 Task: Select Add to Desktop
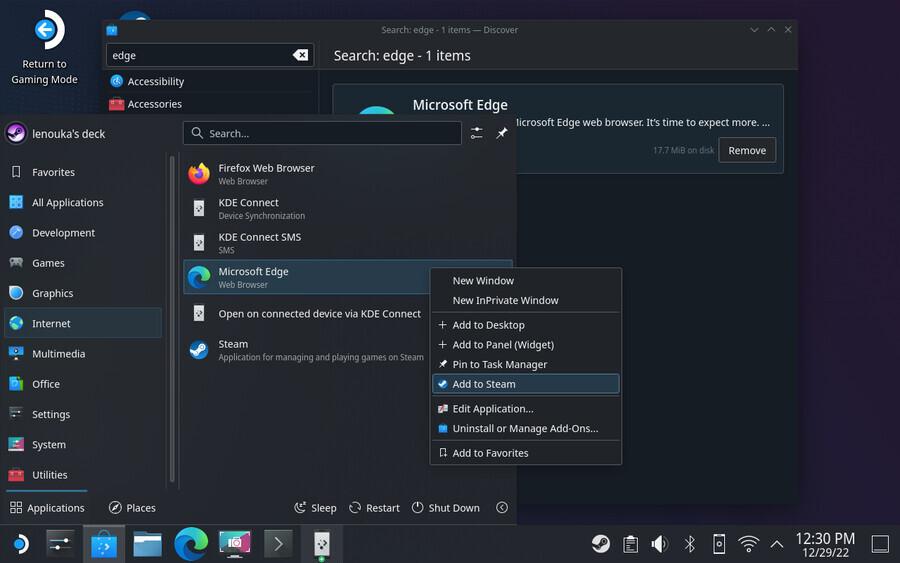526,325
